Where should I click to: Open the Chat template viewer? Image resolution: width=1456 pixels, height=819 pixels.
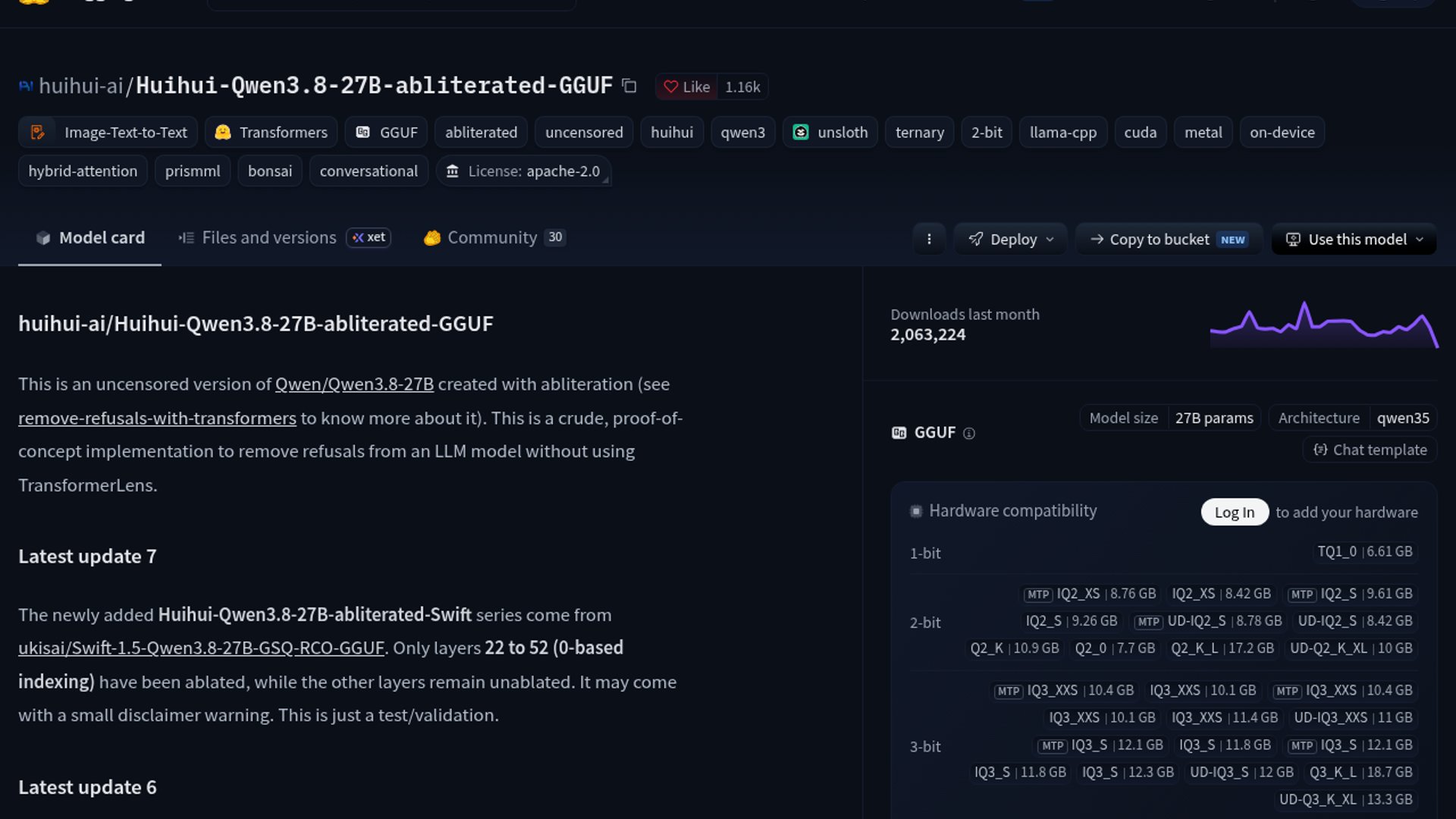[x=1370, y=450]
